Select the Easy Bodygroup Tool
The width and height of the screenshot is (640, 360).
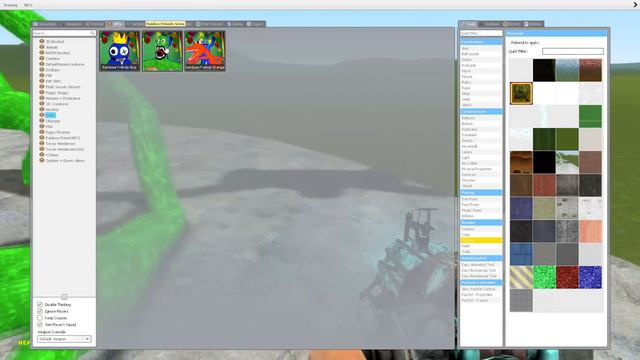481,270
